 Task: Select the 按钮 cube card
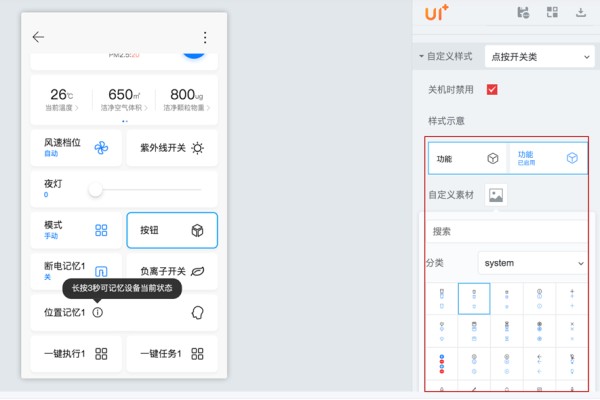[x=172, y=230]
